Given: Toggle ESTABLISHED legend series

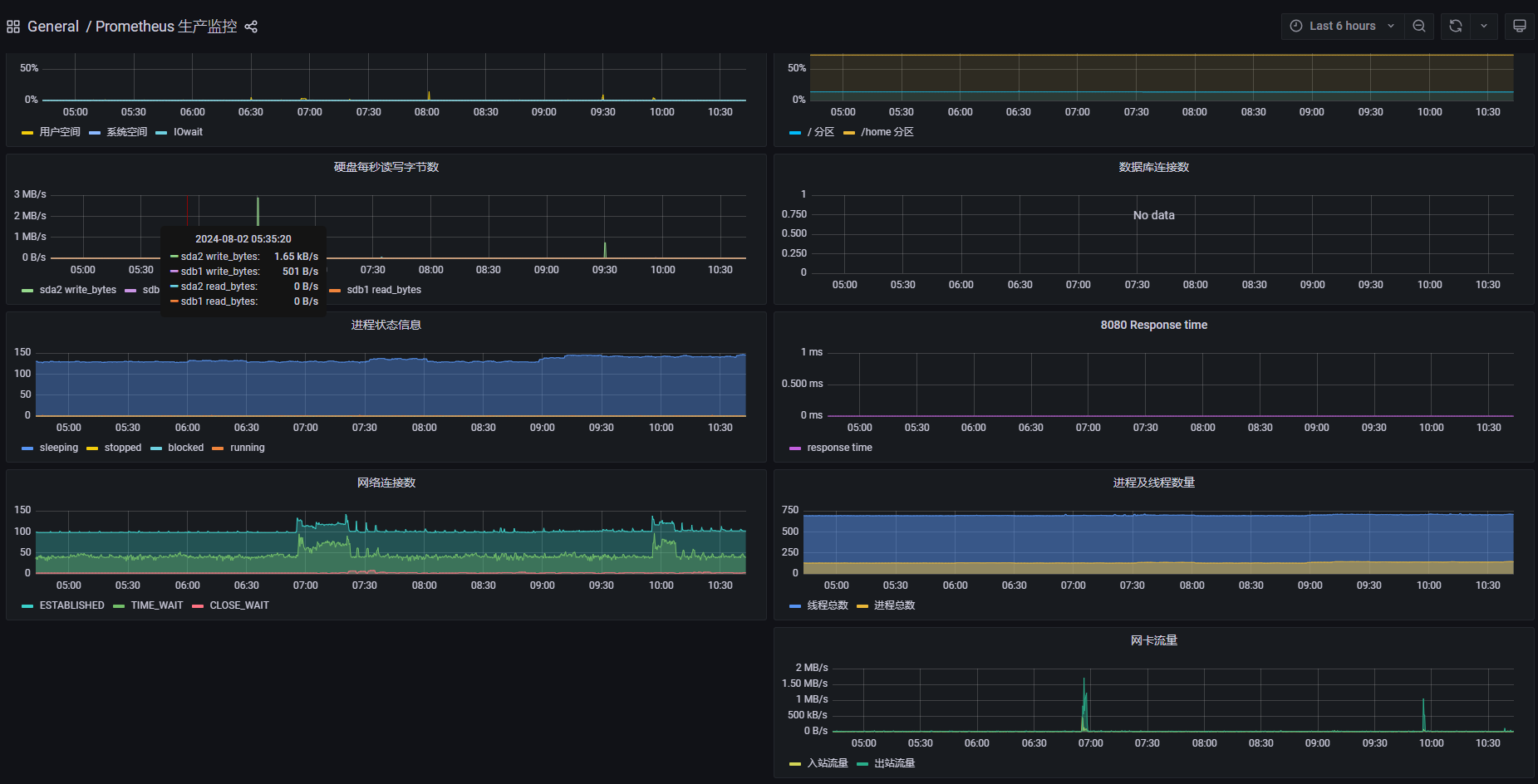Looking at the screenshot, I should click(x=72, y=605).
